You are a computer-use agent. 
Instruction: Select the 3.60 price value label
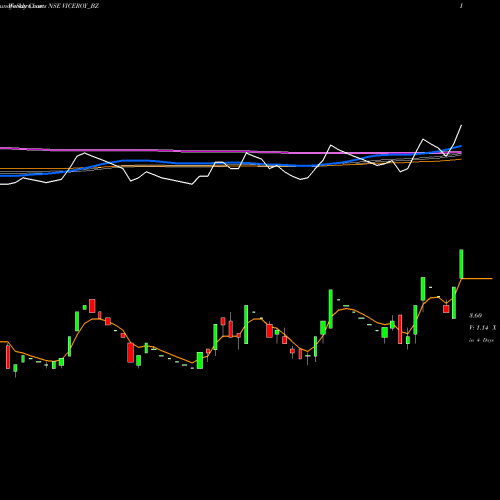(475, 315)
